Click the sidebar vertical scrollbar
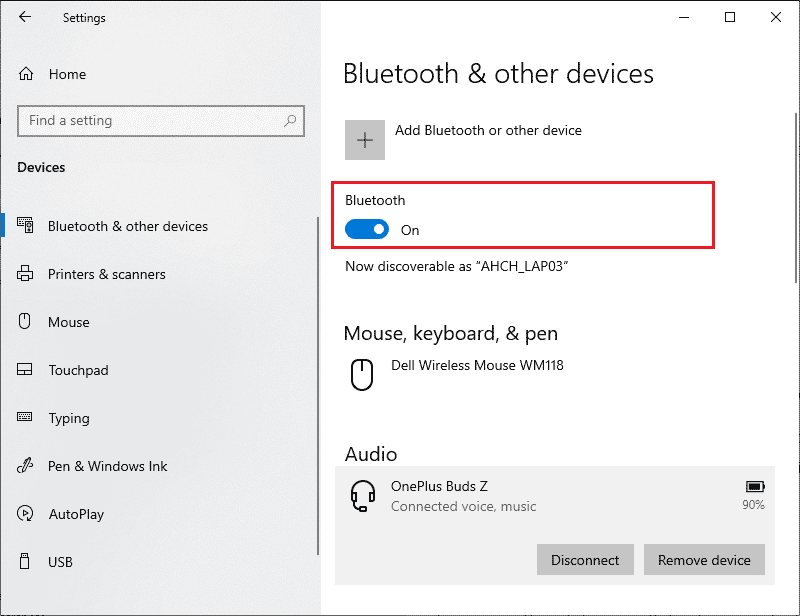Screen dimensions: 800x616 (x=318, y=386)
